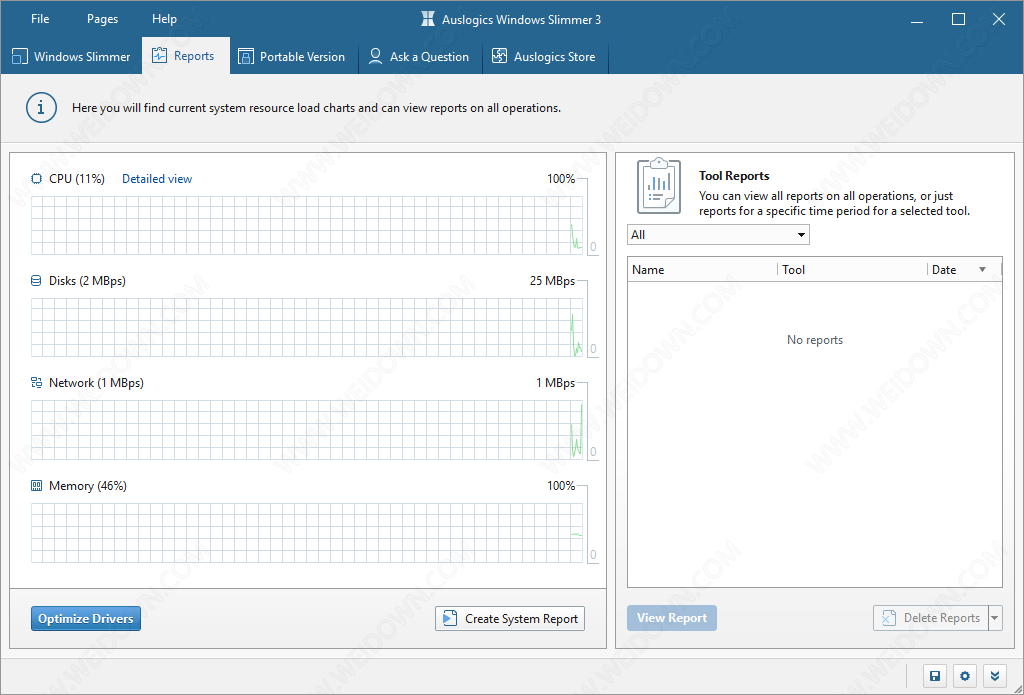The height and width of the screenshot is (695, 1024).
Task: Sort reports by Tool column
Action: (852, 270)
